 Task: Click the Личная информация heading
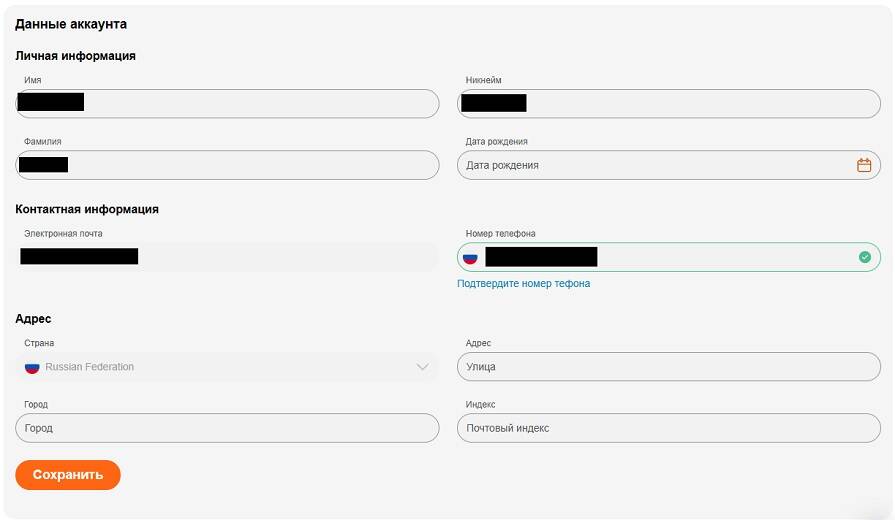[75, 56]
